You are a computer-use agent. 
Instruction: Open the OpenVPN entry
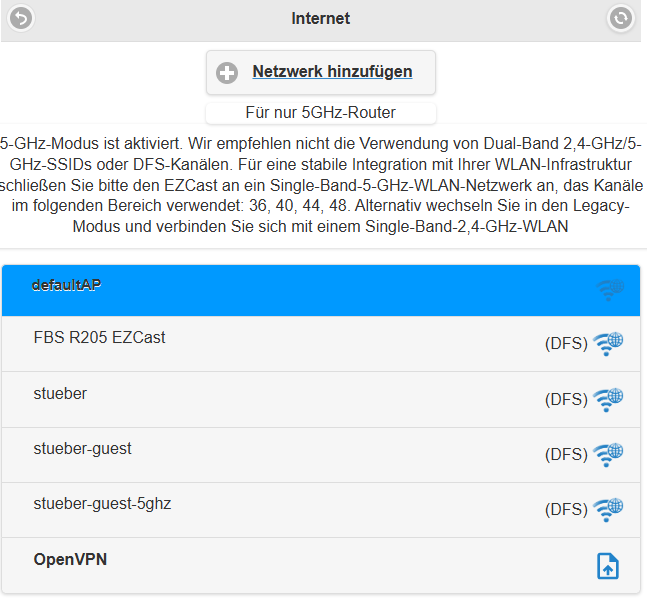click(321, 566)
